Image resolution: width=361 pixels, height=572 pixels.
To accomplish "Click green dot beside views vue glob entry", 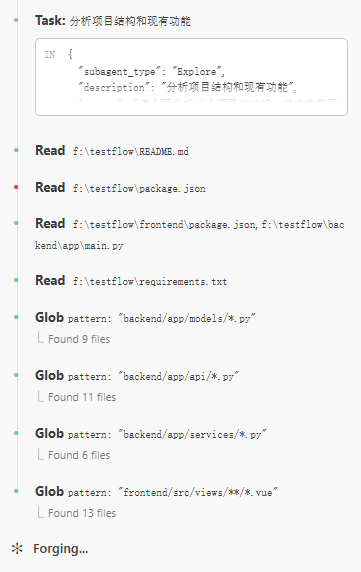I will pos(16,491).
